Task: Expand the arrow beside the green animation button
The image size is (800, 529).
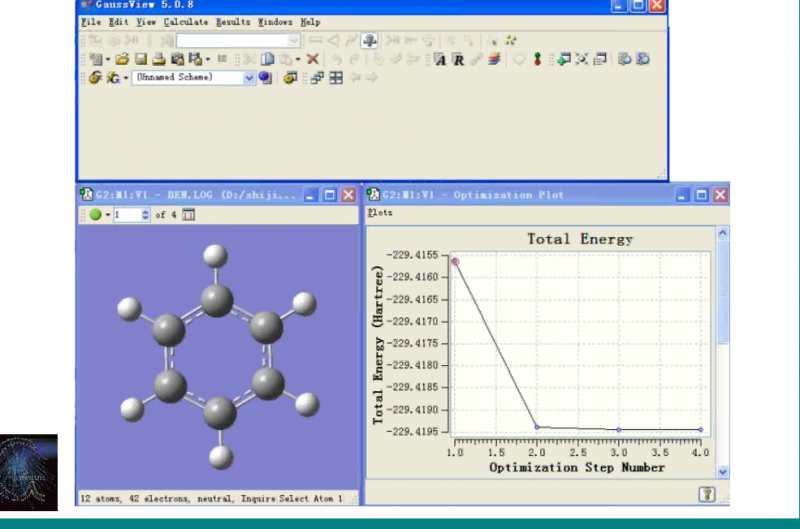Action: 107,215
